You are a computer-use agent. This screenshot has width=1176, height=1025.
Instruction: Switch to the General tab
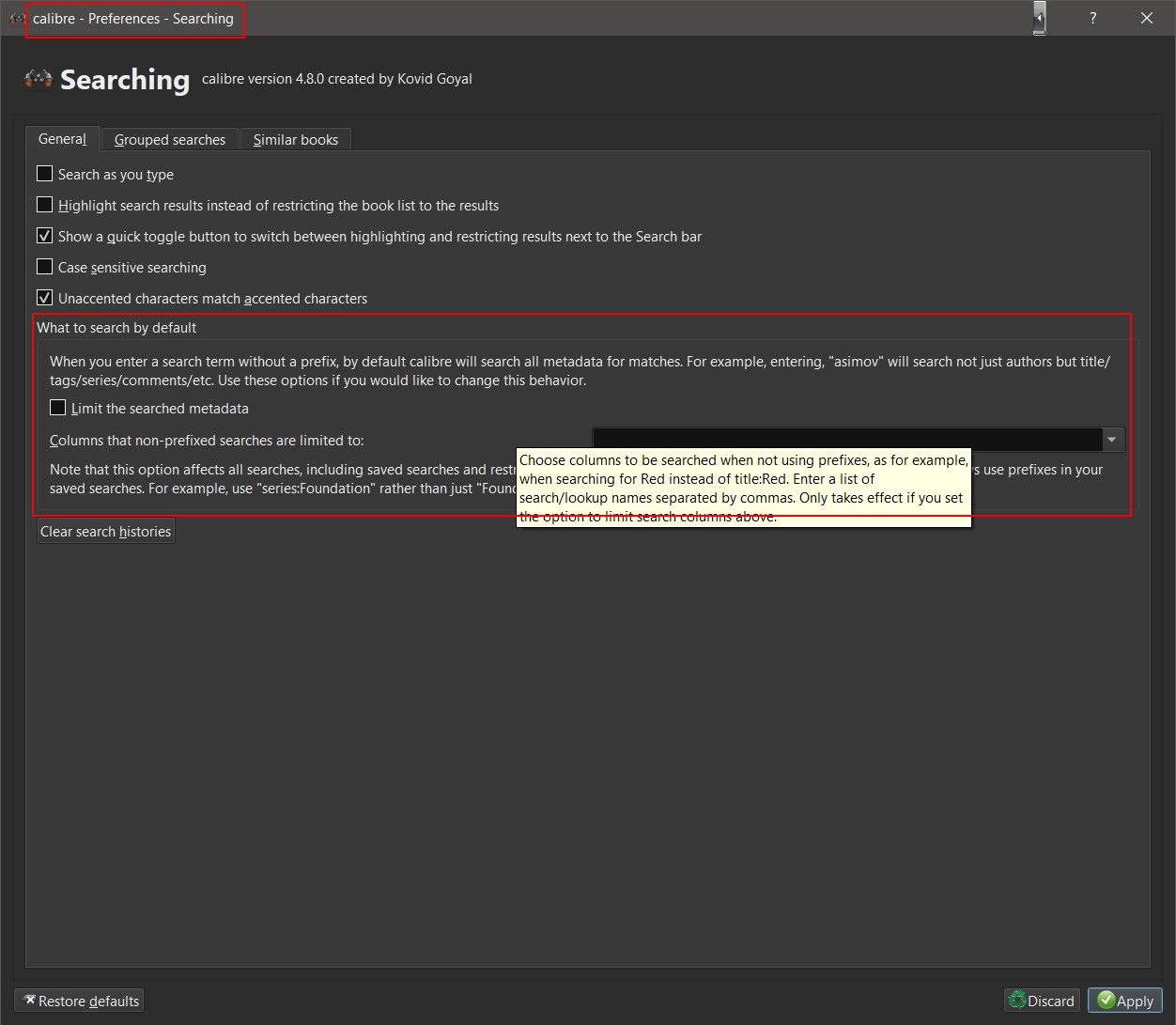tap(62, 139)
